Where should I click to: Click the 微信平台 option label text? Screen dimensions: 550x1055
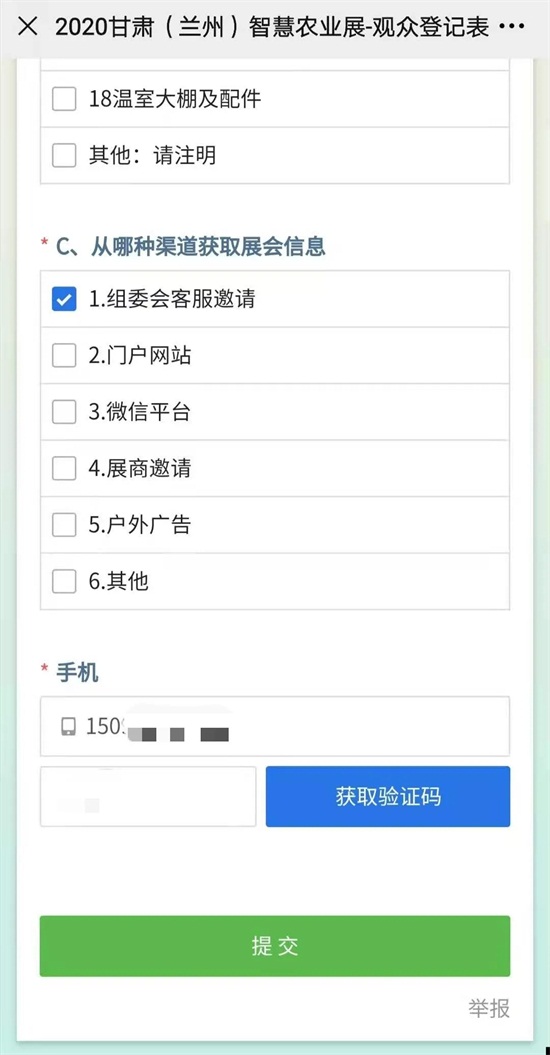point(149,412)
